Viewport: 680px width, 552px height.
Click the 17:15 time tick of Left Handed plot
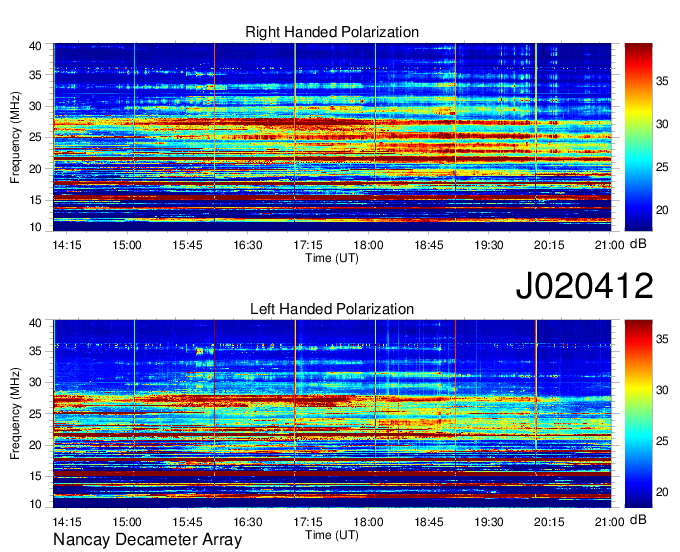[308, 522]
